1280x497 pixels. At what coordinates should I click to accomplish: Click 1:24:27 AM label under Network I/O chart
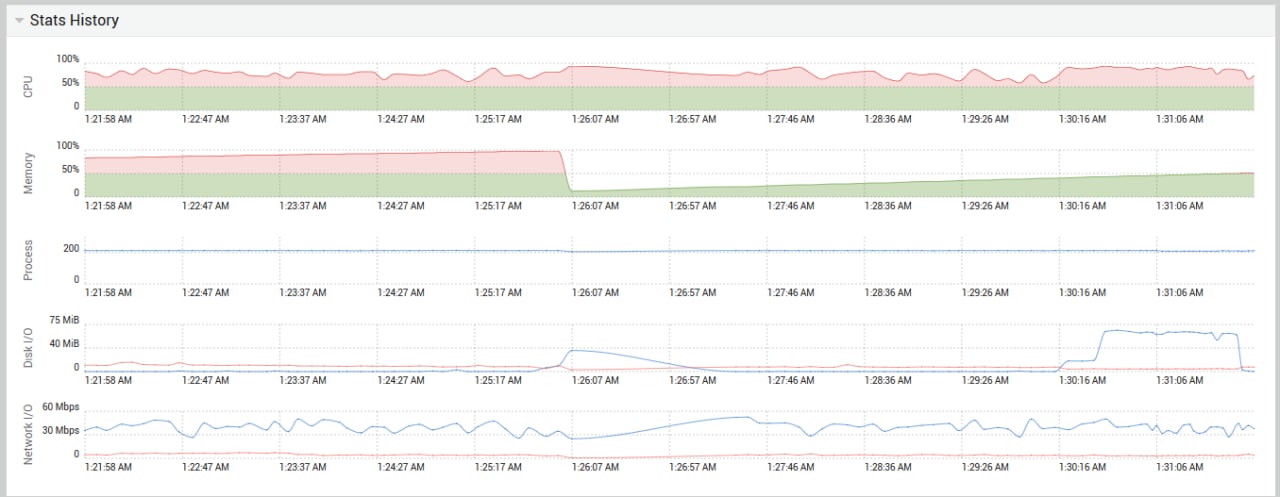pyautogui.click(x=401, y=467)
